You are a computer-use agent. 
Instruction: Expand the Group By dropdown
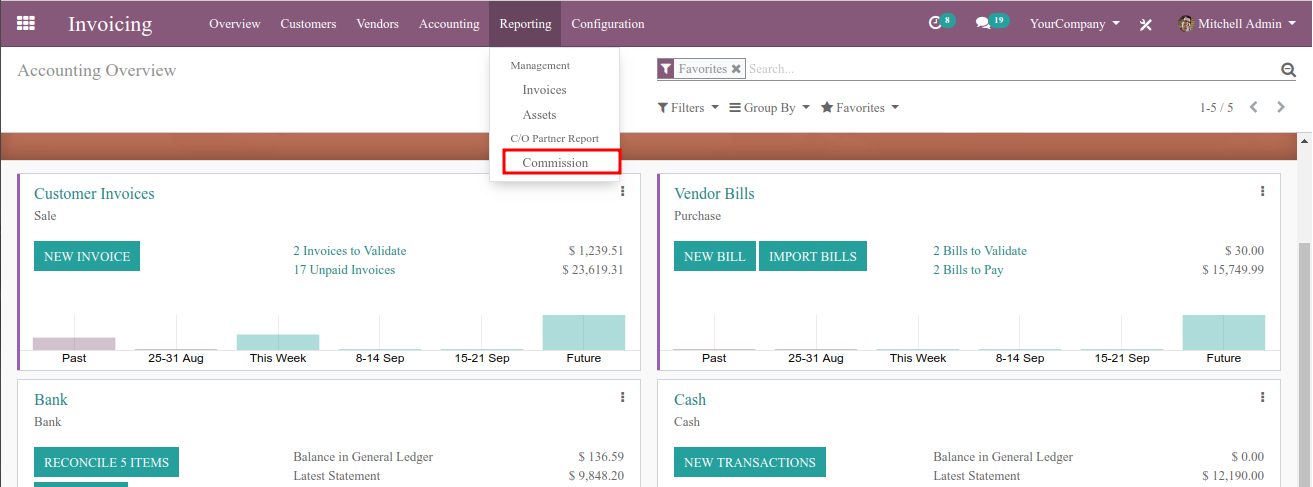click(769, 107)
